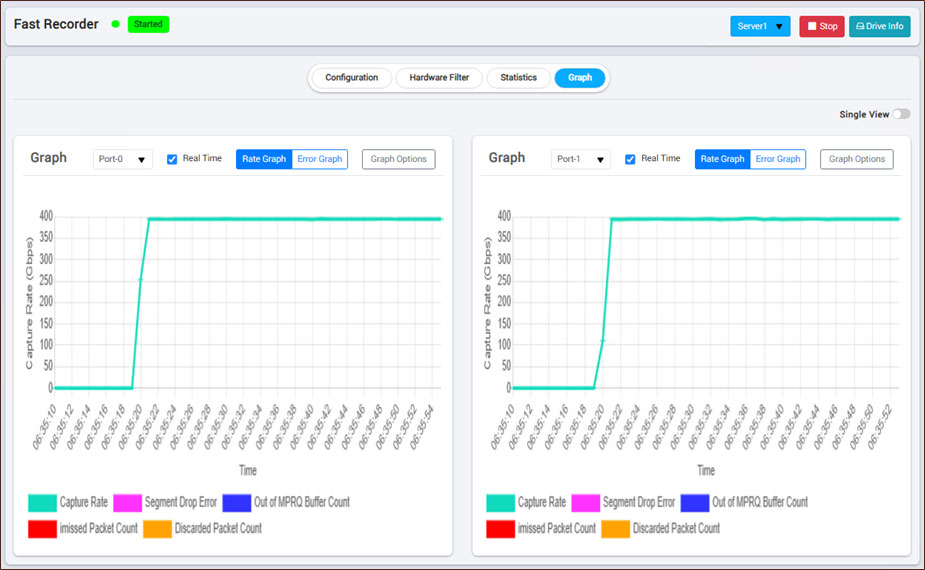The width and height of the screenshot is (925, 570).
Task: Open the Hardware Filter tab
Action: [439, 77]
